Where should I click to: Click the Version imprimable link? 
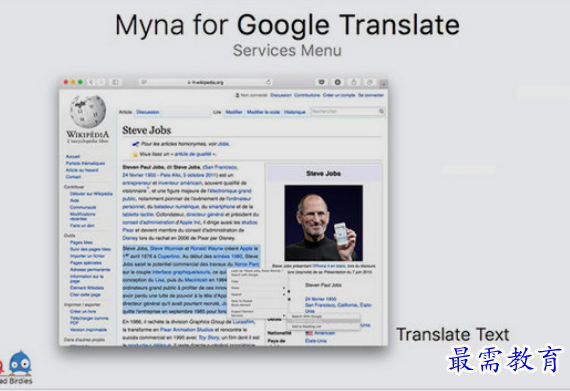[x=88, y=330]
